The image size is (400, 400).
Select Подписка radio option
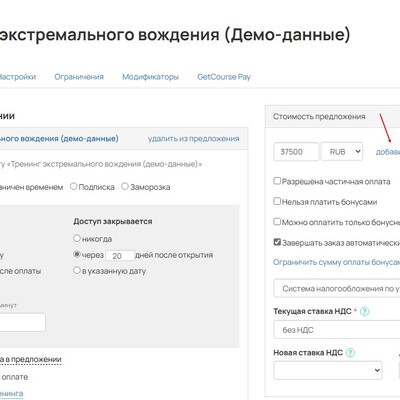pos(74,186)
